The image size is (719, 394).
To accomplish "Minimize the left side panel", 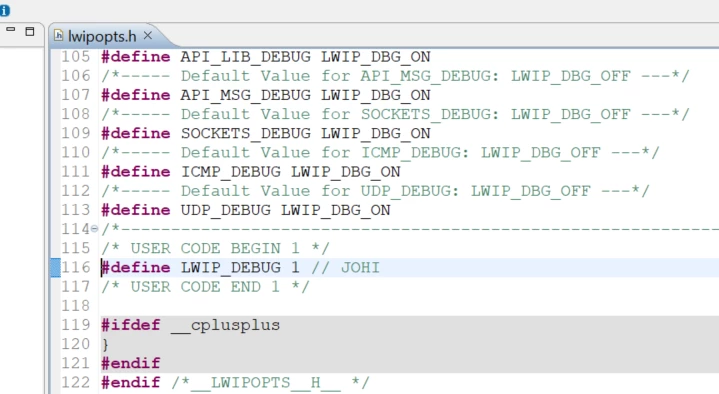I will [x=11, y=29].
